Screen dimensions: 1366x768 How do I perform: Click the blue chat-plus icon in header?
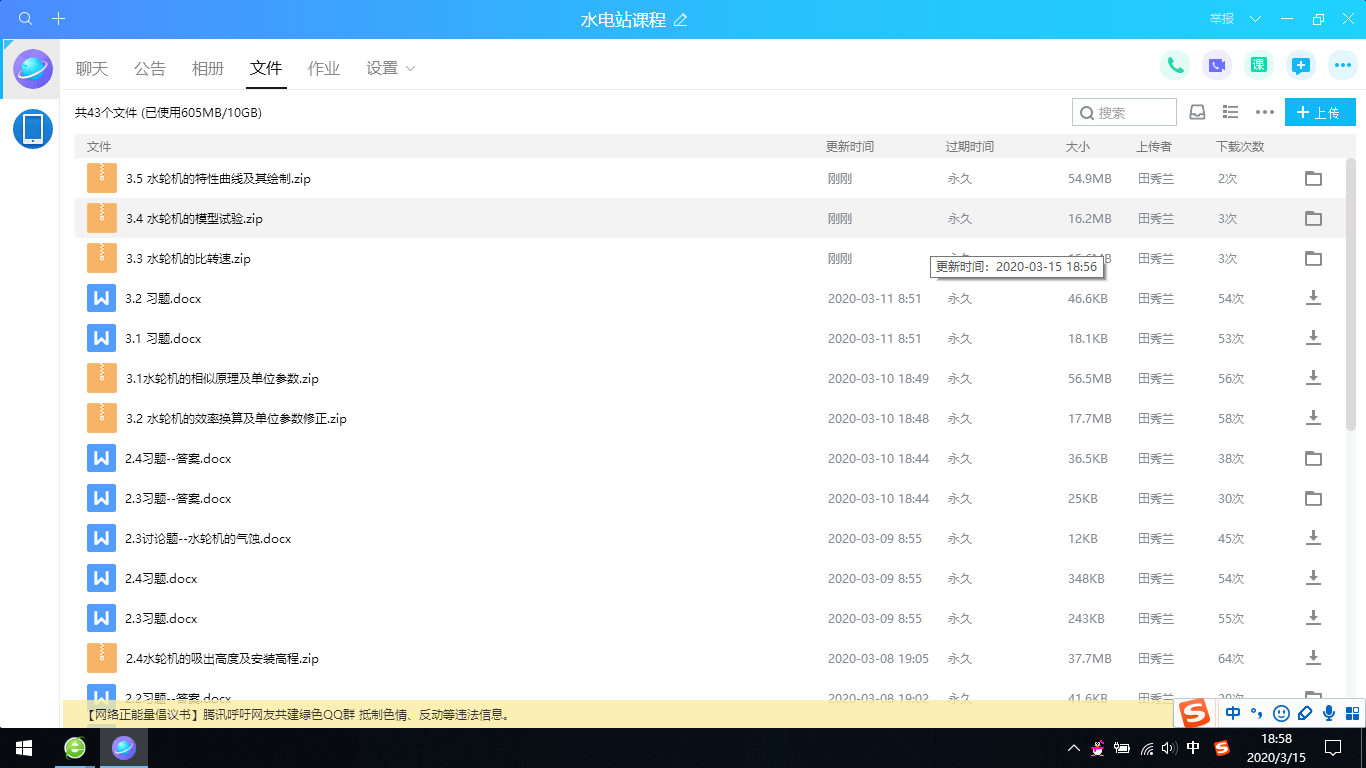pyautogui.click(x=1301, y=66)
